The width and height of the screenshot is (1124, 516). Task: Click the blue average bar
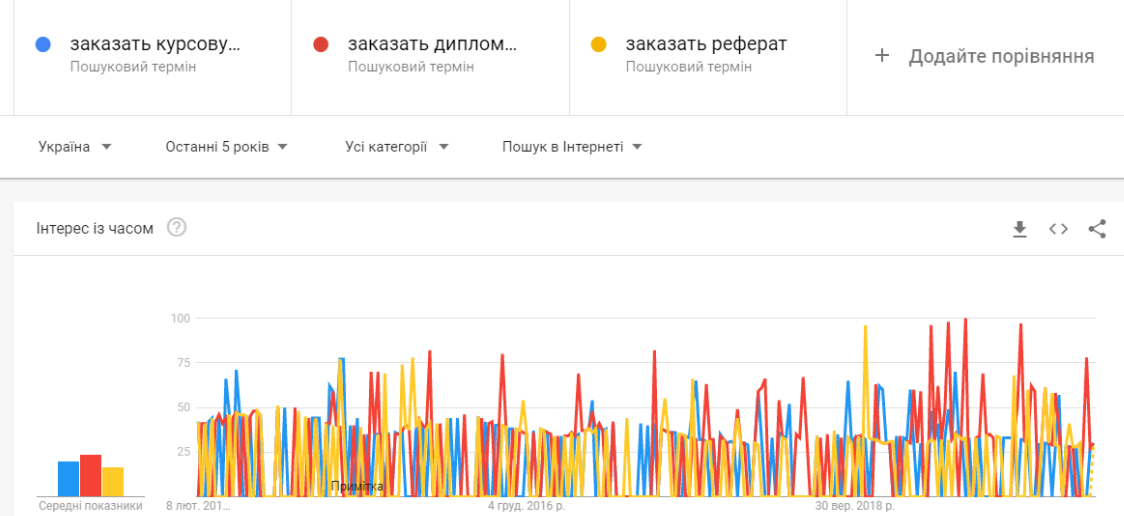coord(69,479)
